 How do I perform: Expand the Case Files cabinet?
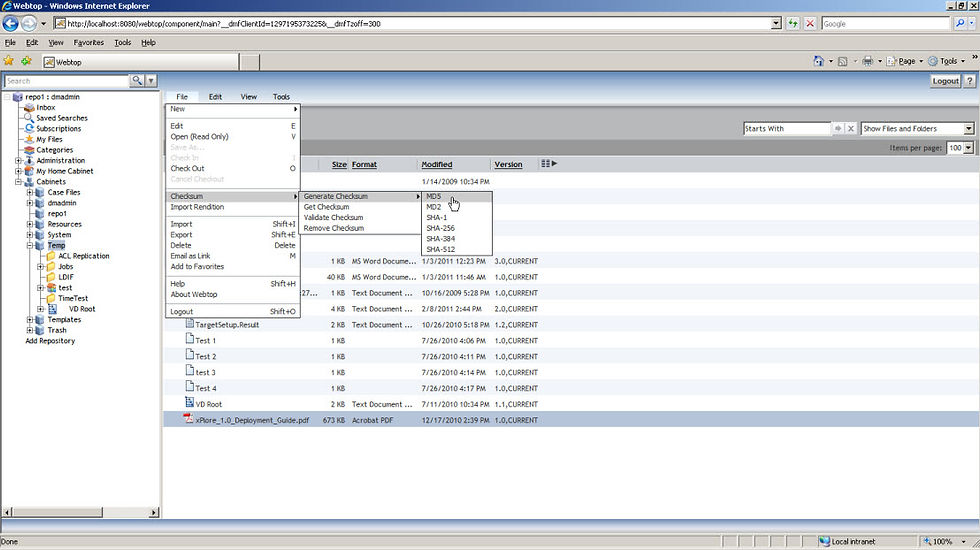(29, 192)
